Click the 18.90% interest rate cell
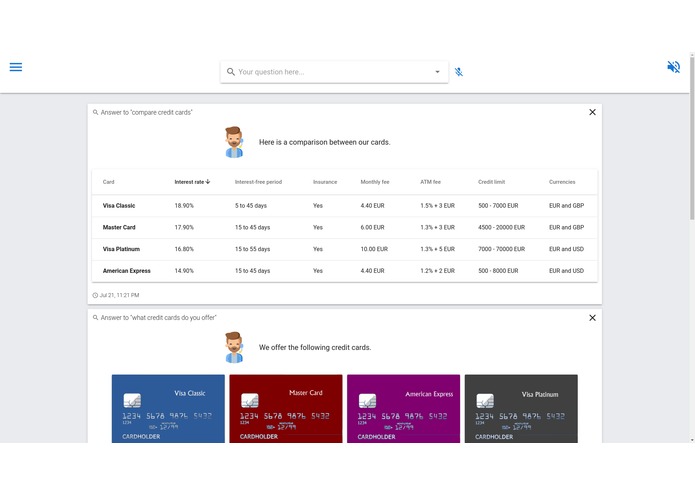Screen dimensions: 695x494 (x=184, y=206)
